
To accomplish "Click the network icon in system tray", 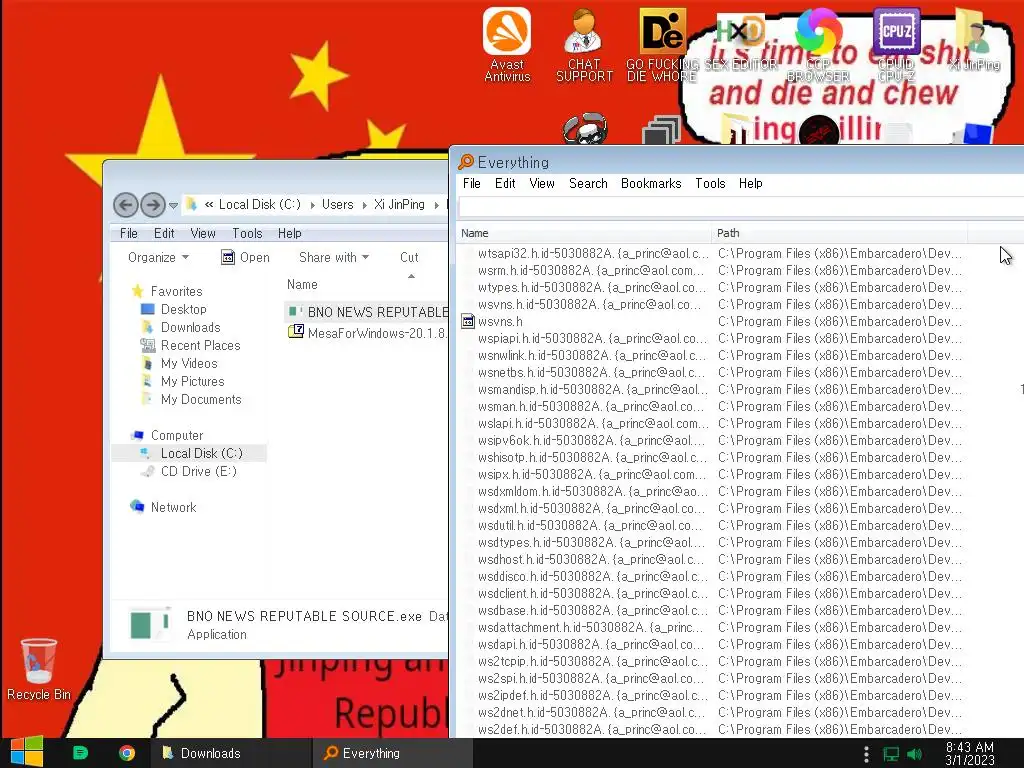I will tap(891, 754).
